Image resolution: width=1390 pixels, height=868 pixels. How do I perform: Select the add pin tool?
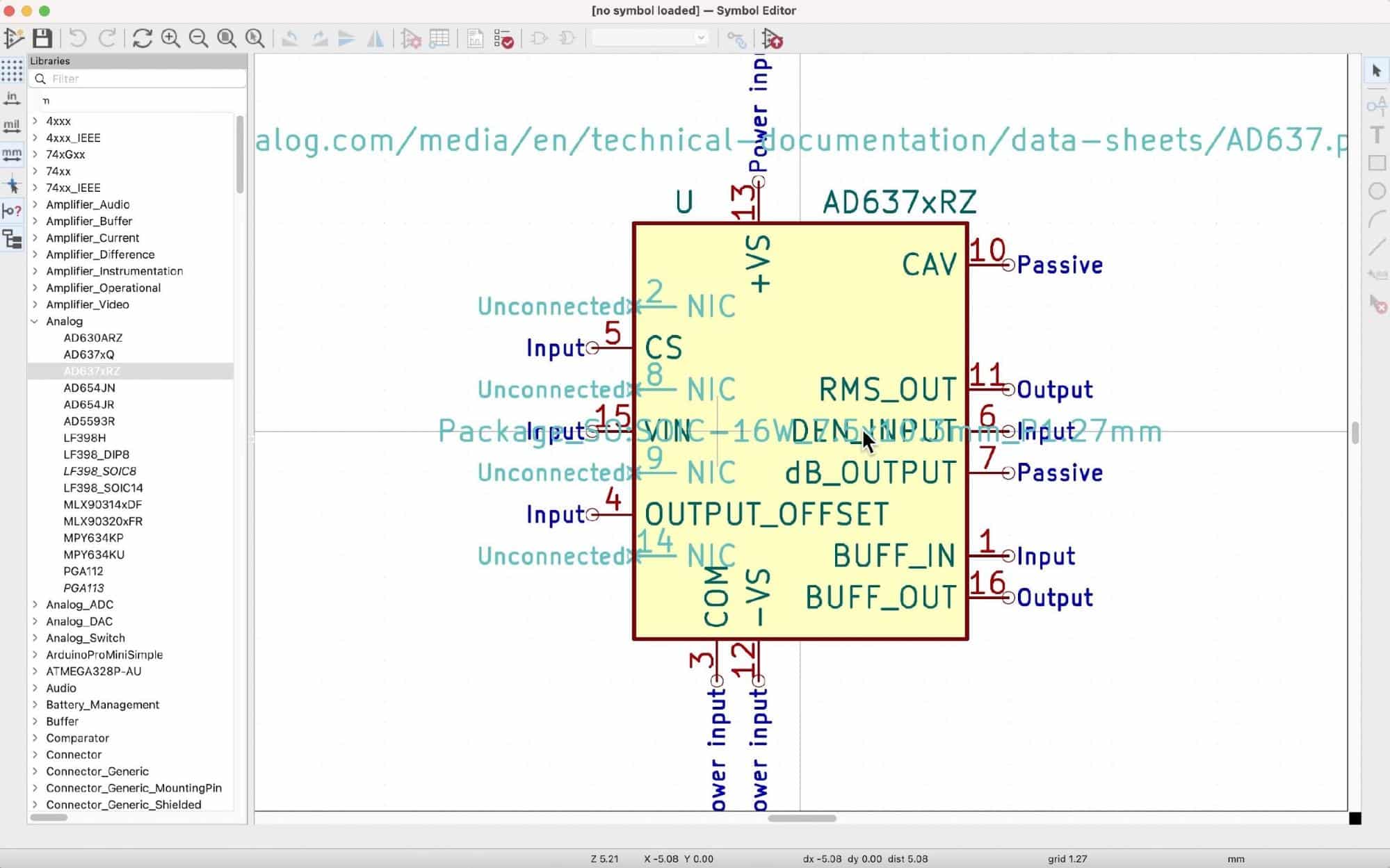coord(1377,106)
